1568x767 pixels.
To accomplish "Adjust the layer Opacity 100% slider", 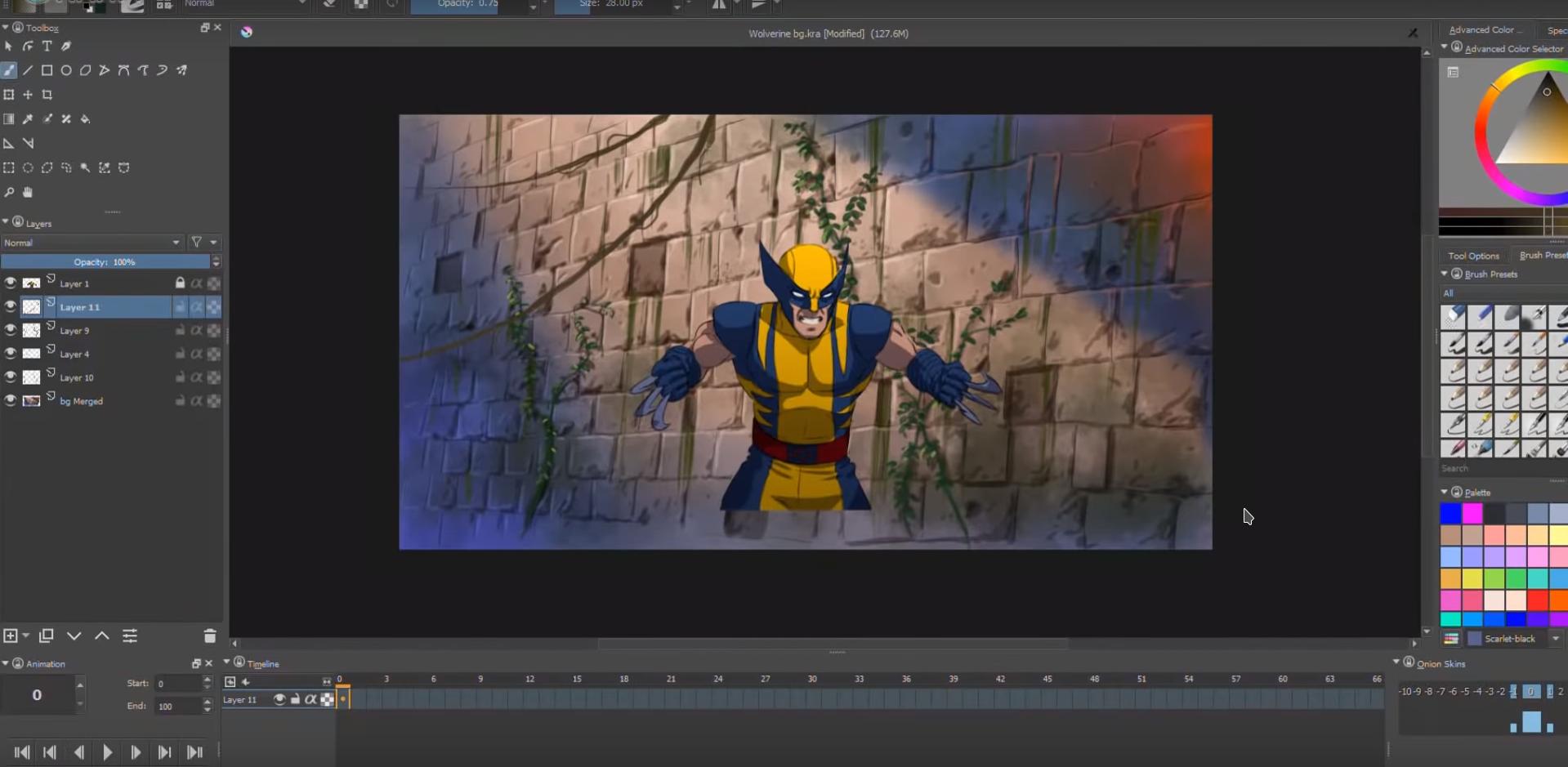I will (x=105, y=262).
